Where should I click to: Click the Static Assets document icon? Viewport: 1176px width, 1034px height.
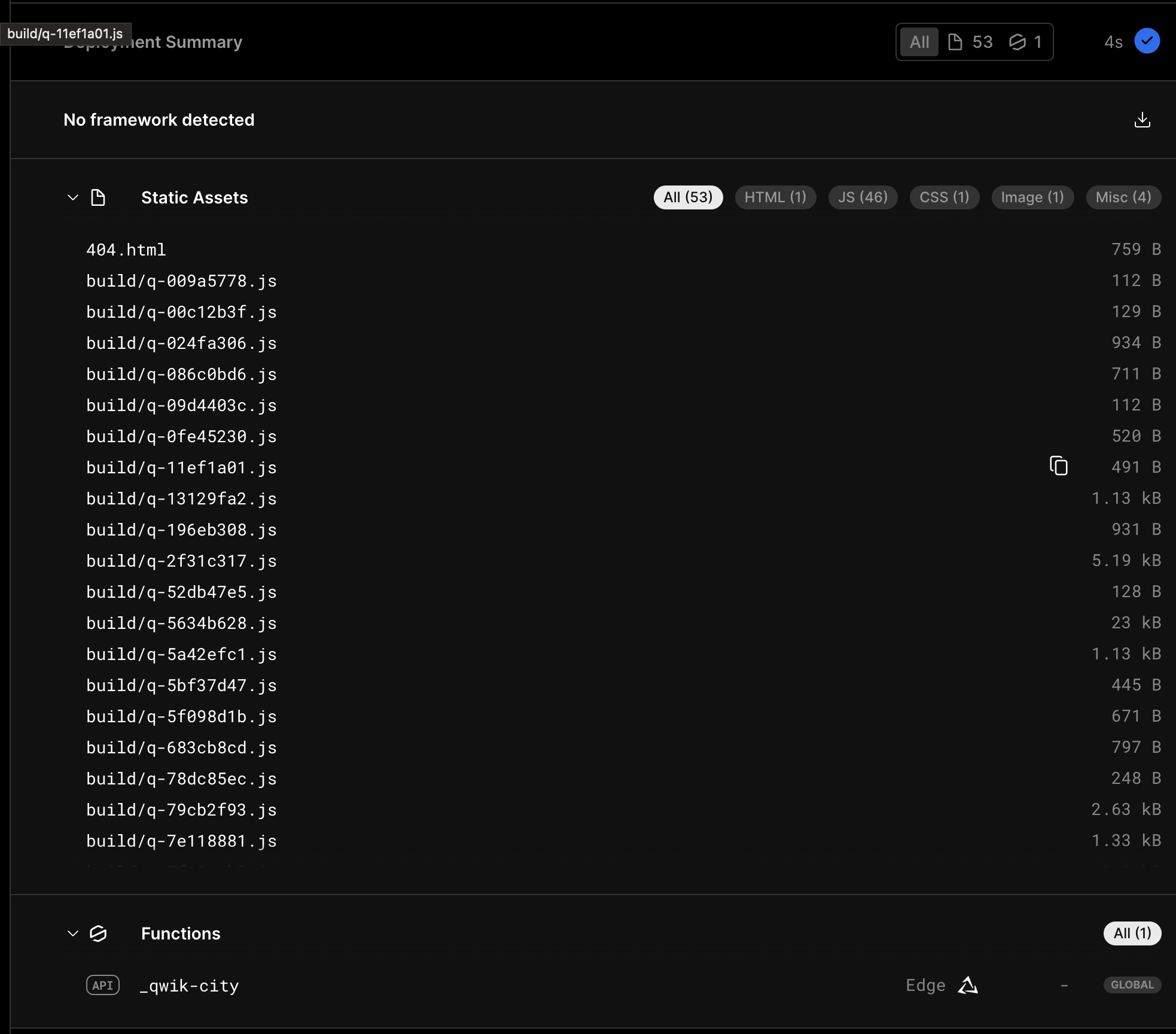point(98,197)
